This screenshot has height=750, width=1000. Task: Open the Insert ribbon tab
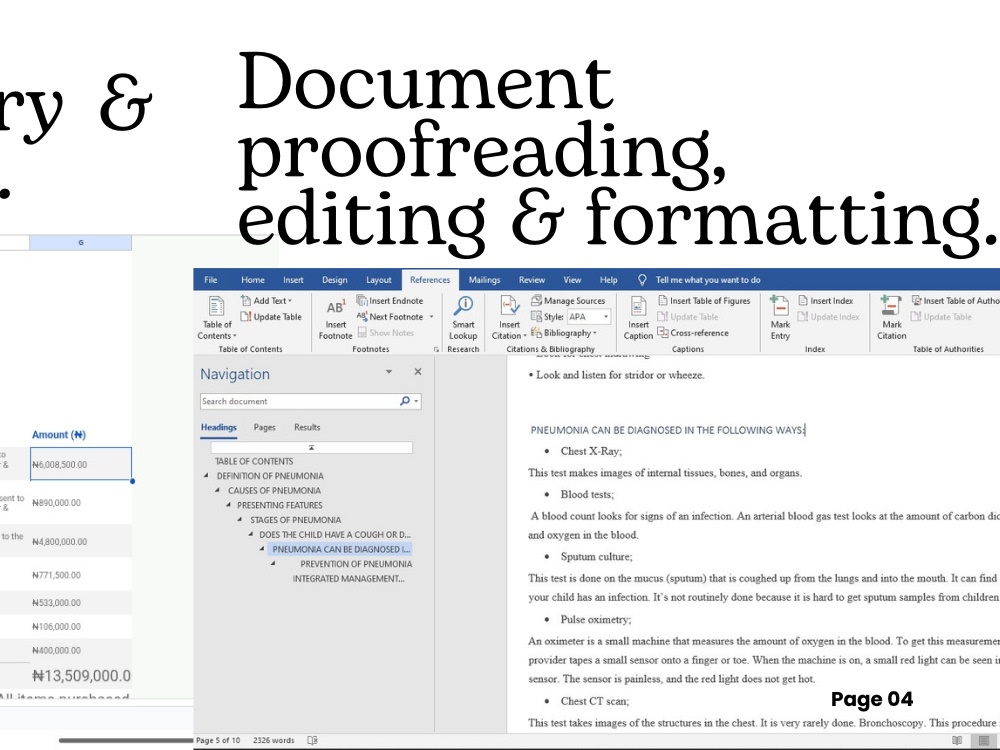pyautogui.click(x=293, y=280)
